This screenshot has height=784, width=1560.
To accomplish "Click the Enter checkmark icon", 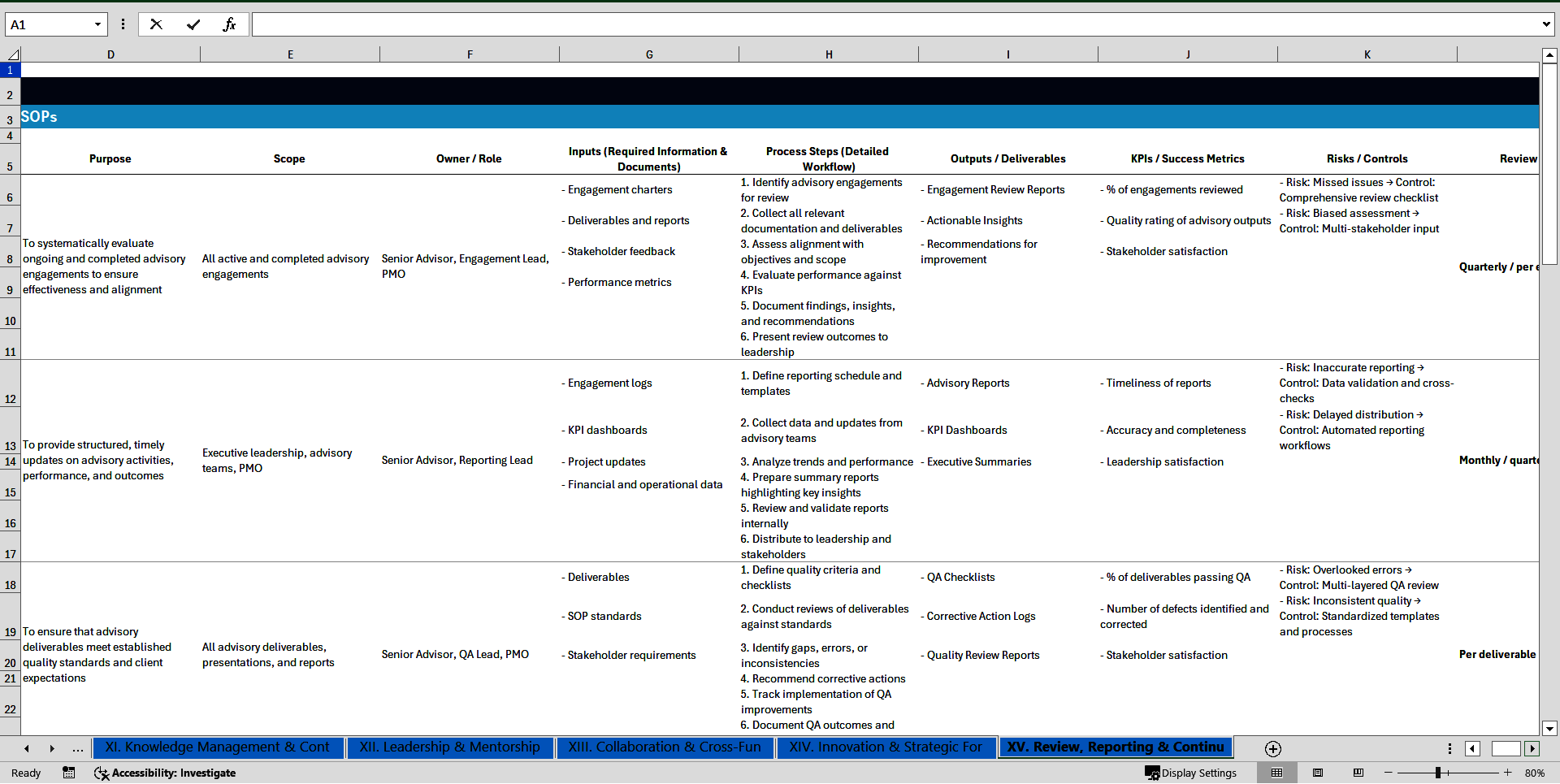I will [193, 24].
